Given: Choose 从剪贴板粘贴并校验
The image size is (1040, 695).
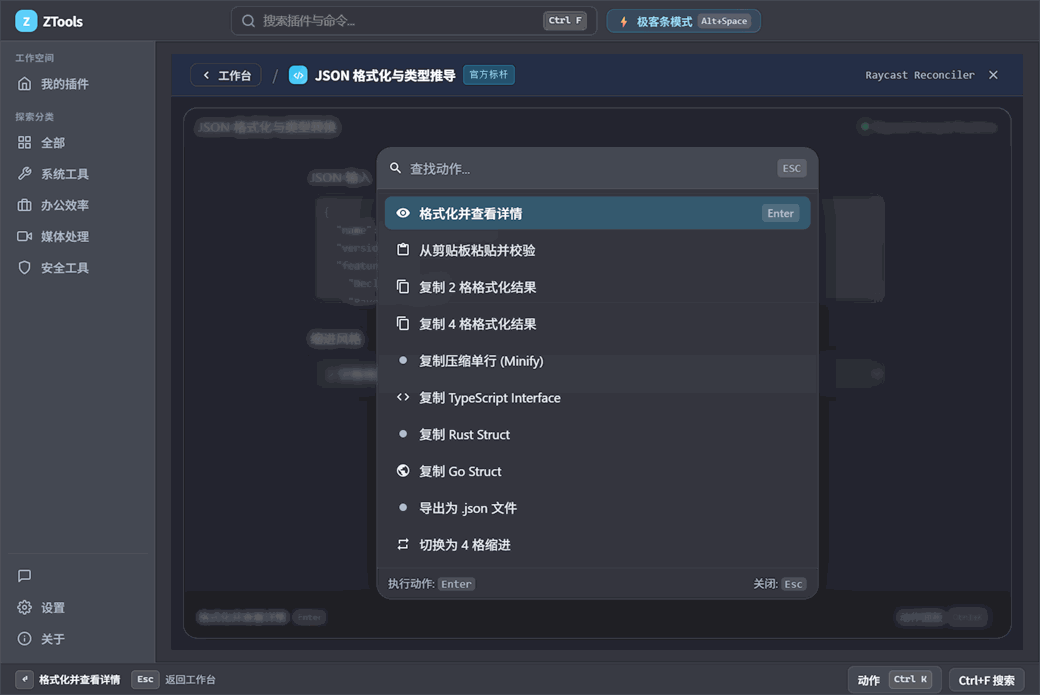Looking at the screenshot, I should 597,250.
